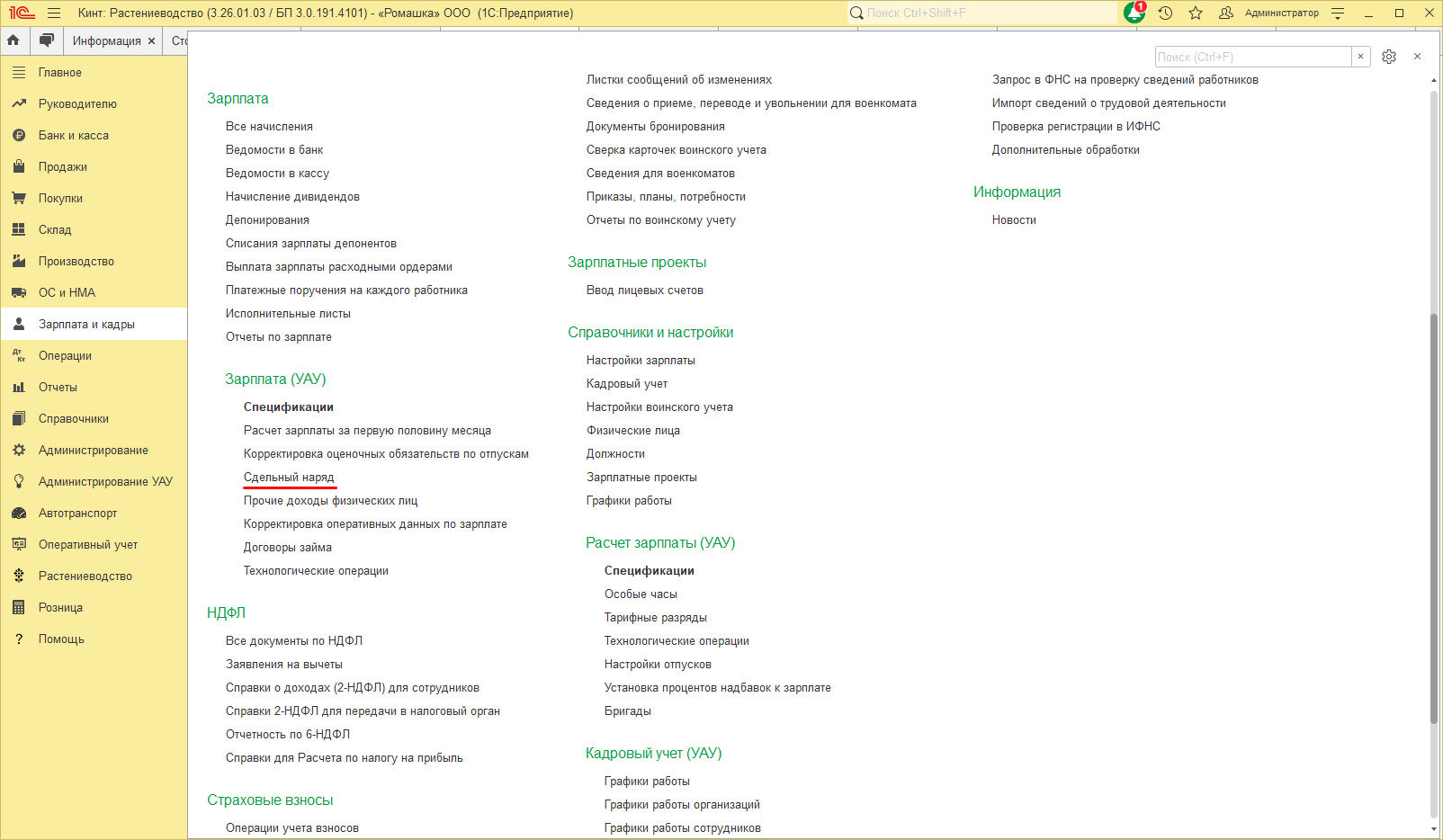This screenshot has width=1443, height=840.
Task: Open Администрирование УАУ section
Action: click(x=94, y=481)
